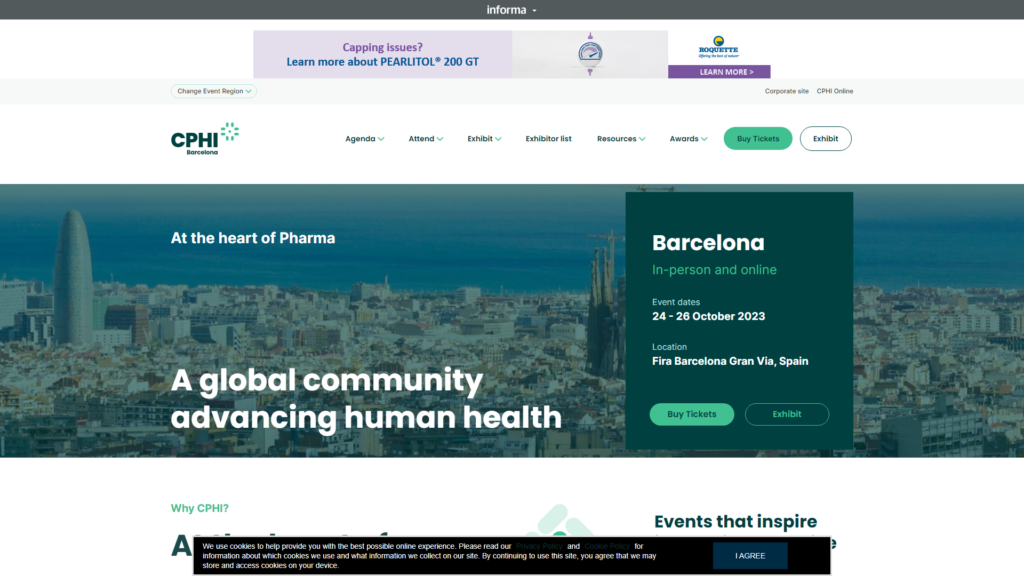This screenshot has width=1024, height=576.
Task: Open the Cookie Policy link
Action: tap(607, 547)
